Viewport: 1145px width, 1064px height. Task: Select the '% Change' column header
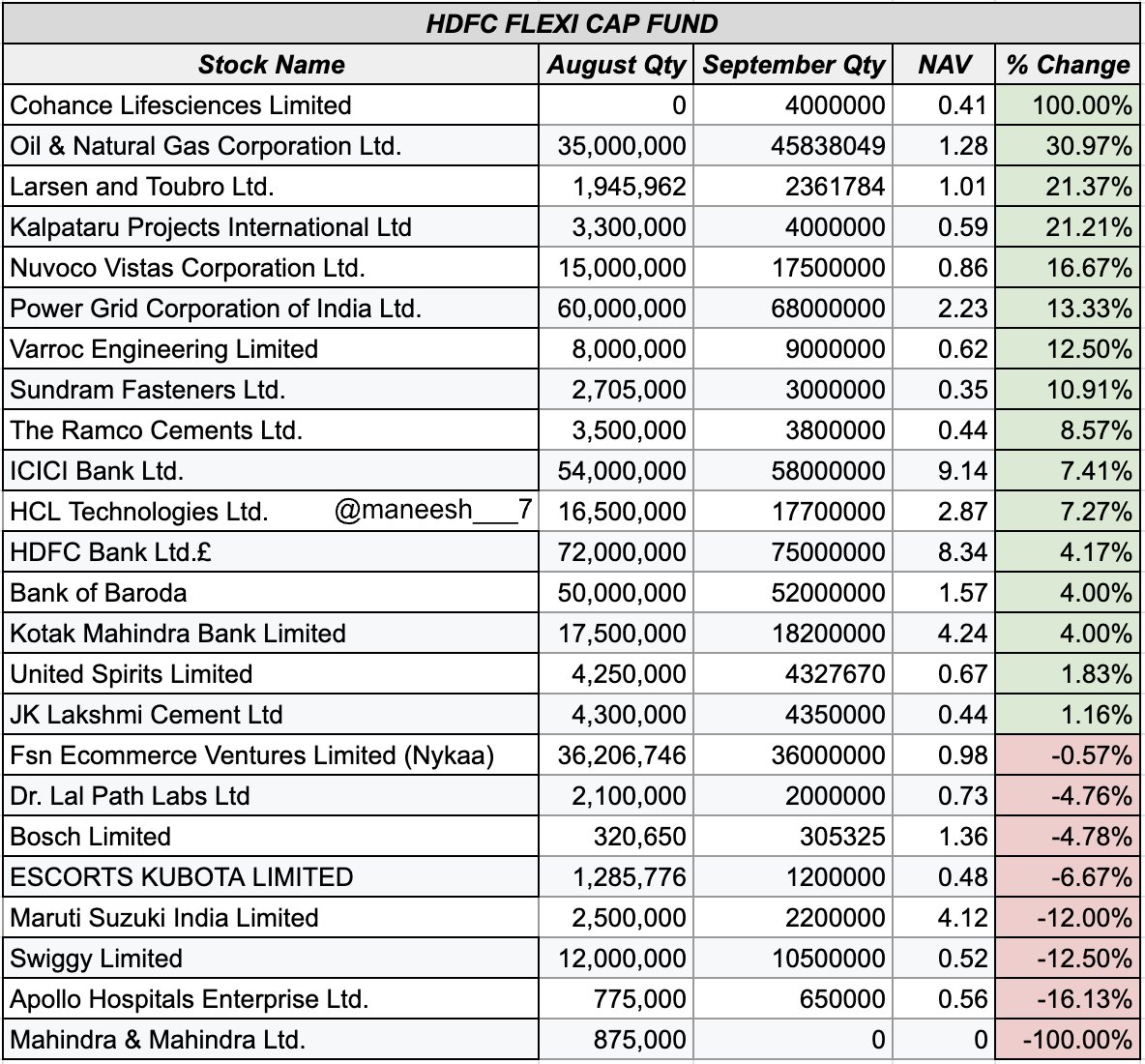[x=1068, y=64]
